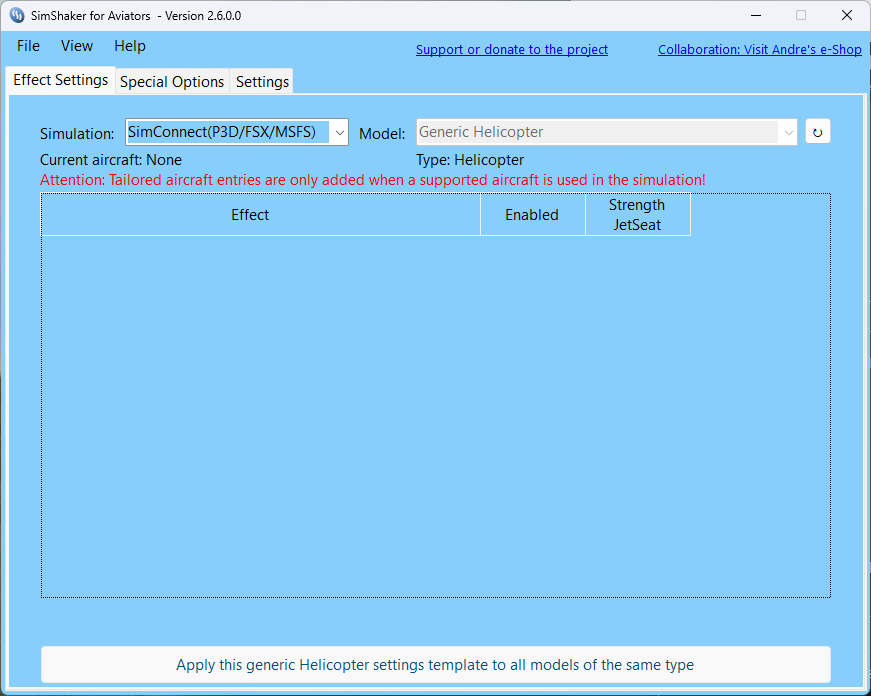Click the maximize window button

coord(801,16)
